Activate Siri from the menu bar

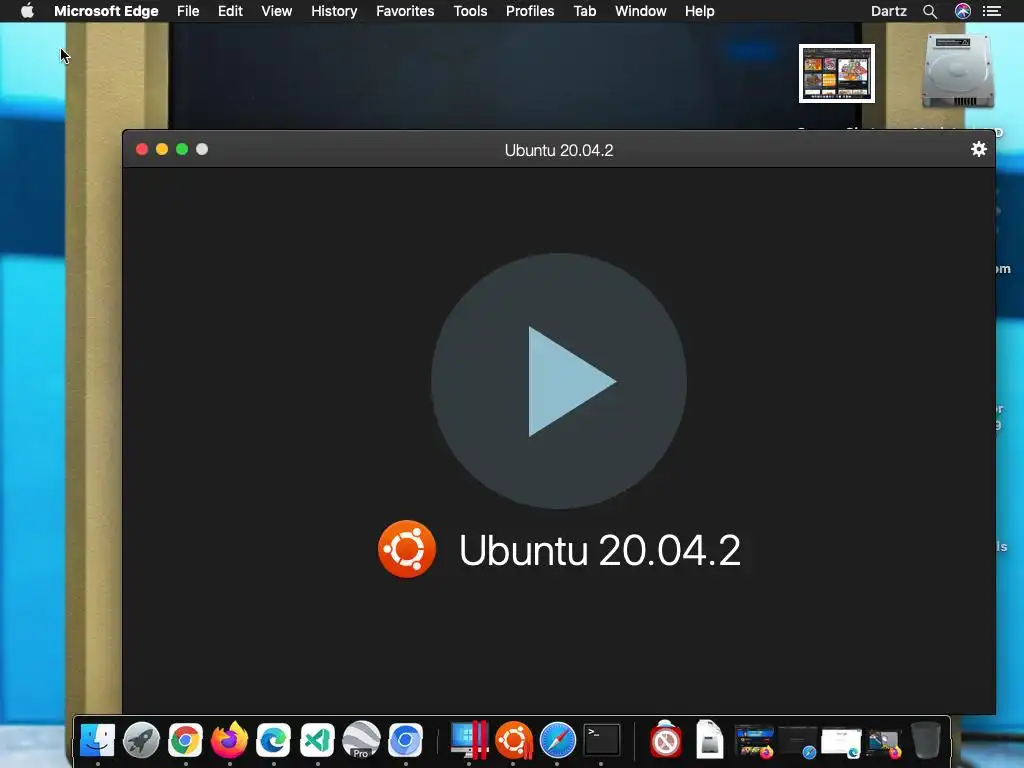point(963,11)
